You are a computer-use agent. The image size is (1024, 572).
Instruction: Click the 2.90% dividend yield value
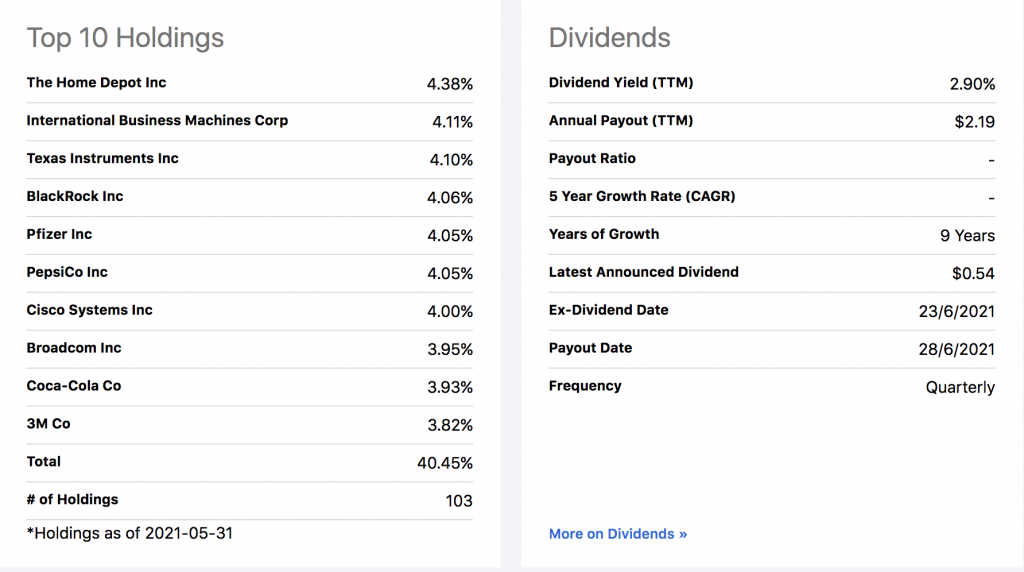pyautogui.click(x=972, y=84)
